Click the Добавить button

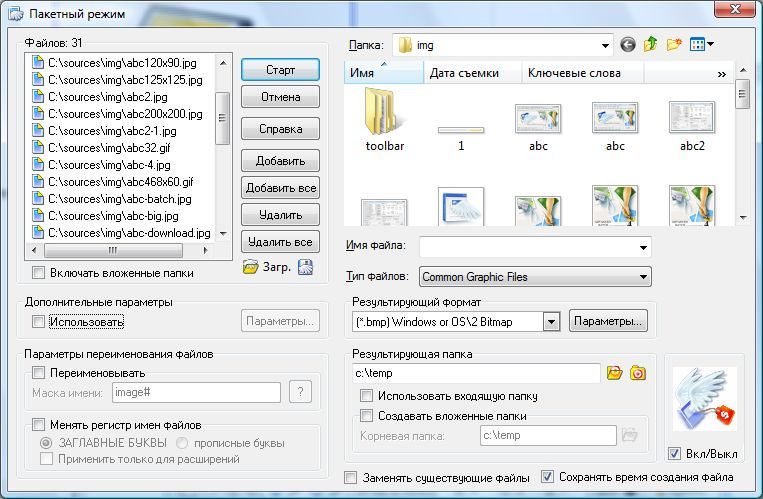tap(280, 161)
